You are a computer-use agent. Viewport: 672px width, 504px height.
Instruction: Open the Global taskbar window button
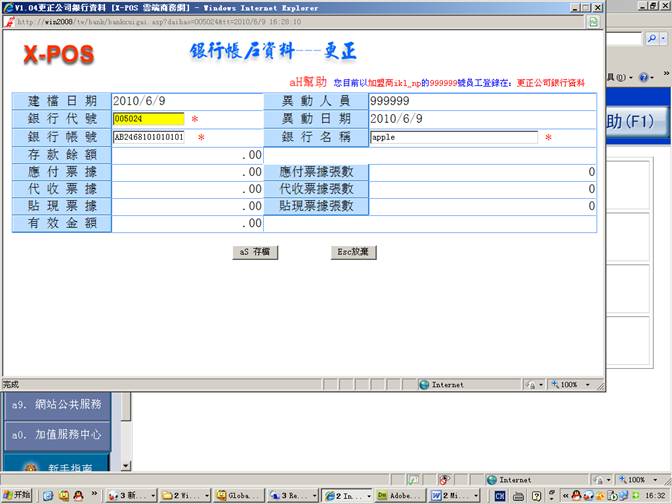pos(239,495)
